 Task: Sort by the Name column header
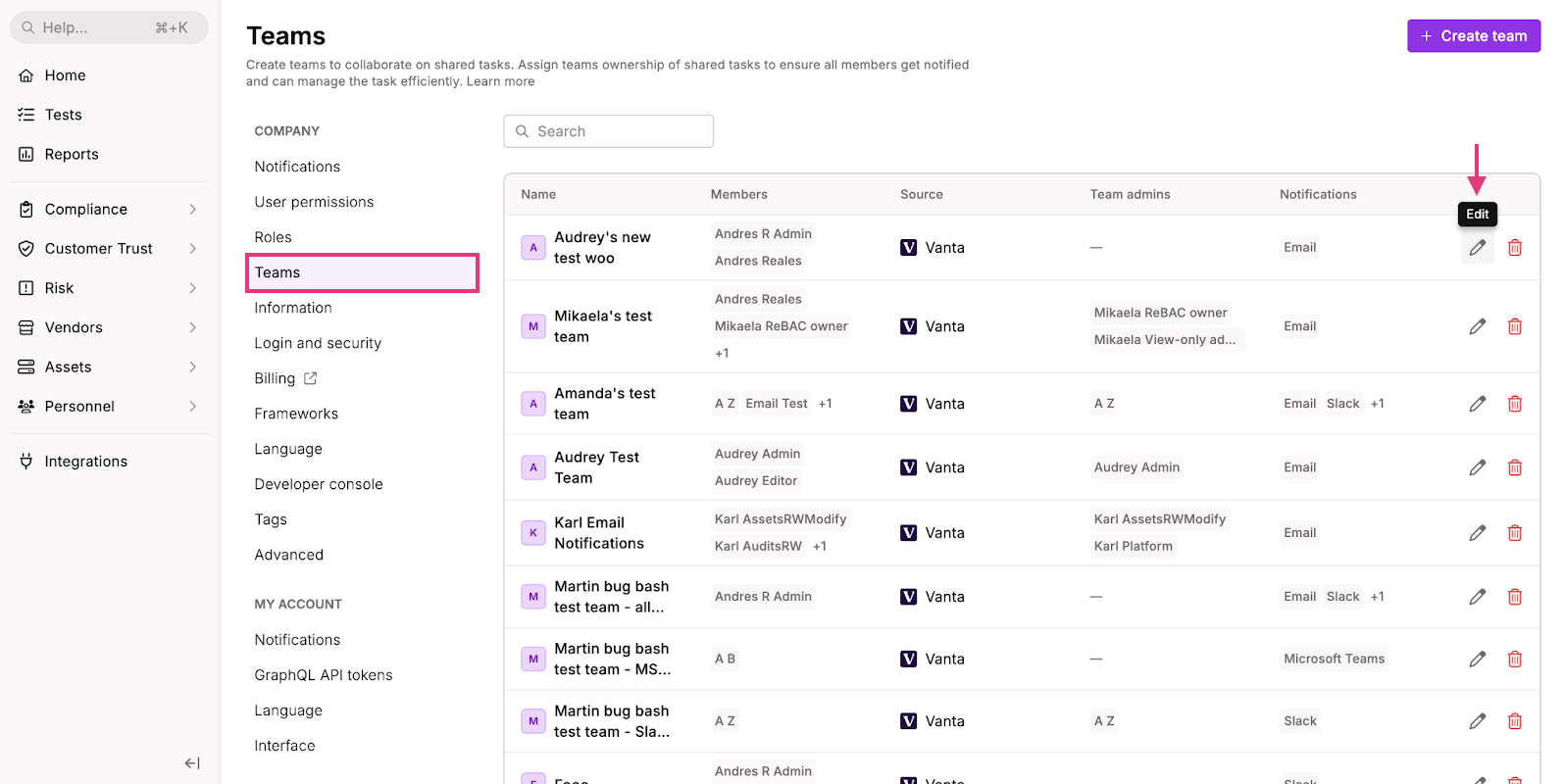[538, 194]
